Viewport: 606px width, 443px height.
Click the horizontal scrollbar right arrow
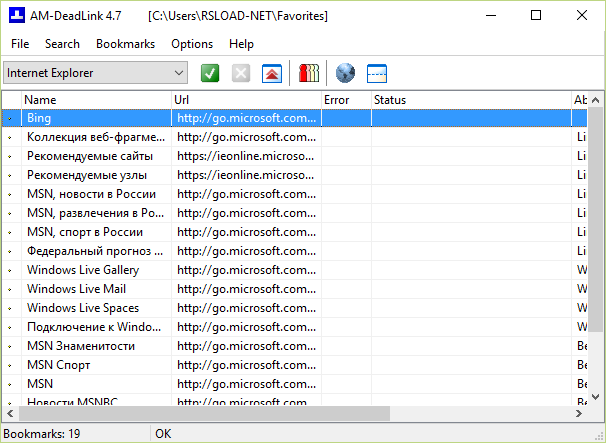coord(579,414)
